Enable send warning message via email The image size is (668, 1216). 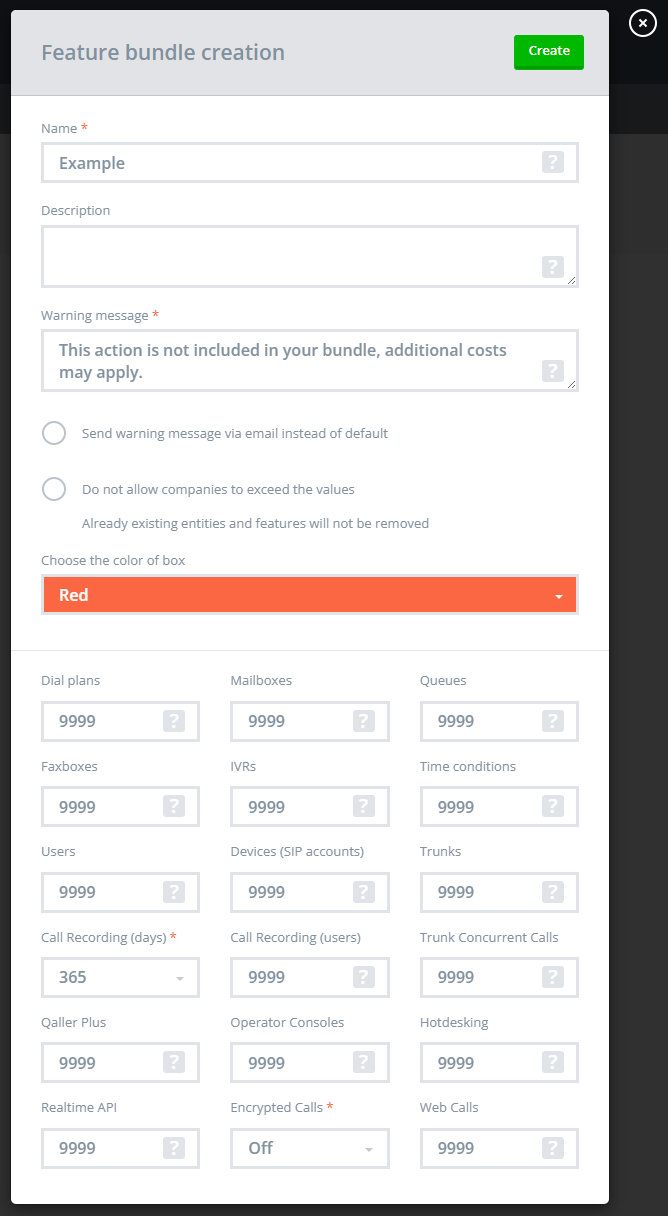pyautogui.click(x=54, y=433)
